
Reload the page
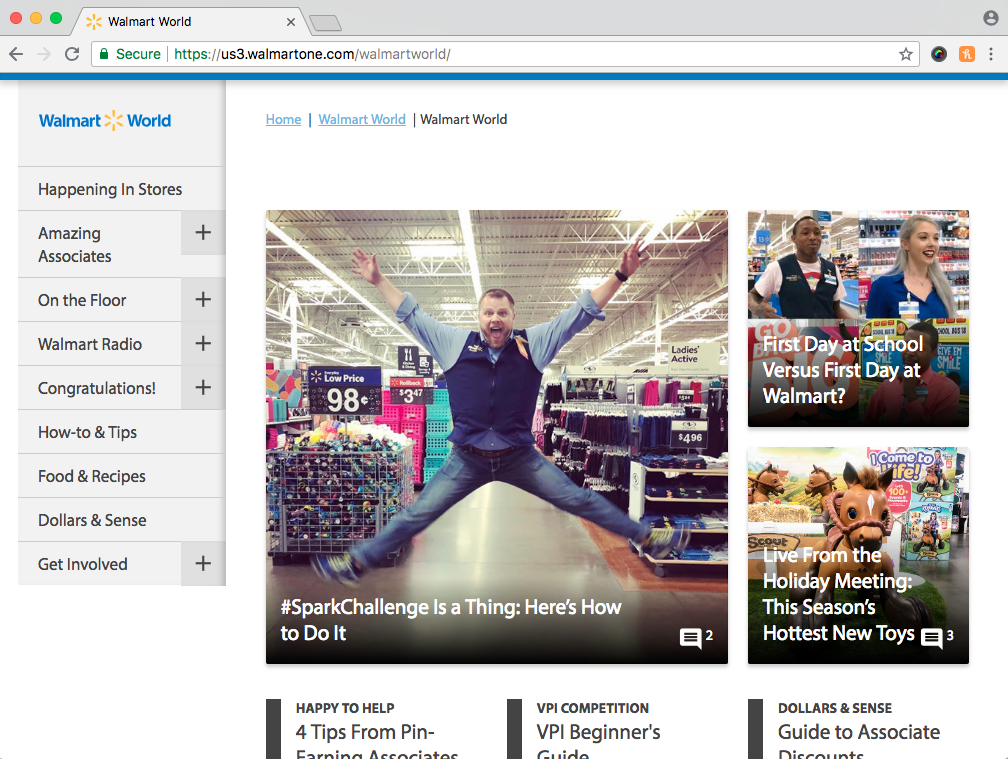(x=71, y=55)
